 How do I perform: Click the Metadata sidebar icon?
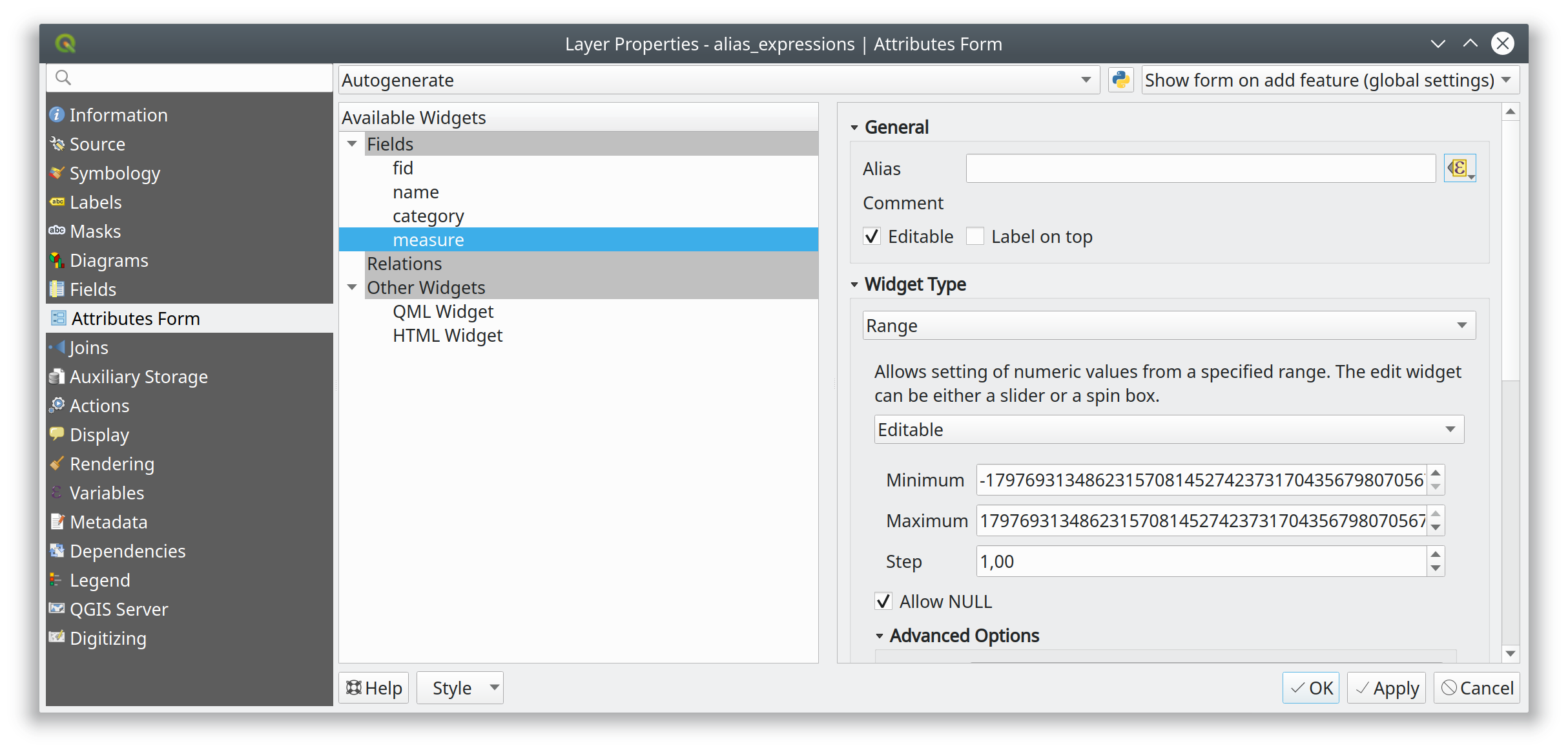[57, 522]
